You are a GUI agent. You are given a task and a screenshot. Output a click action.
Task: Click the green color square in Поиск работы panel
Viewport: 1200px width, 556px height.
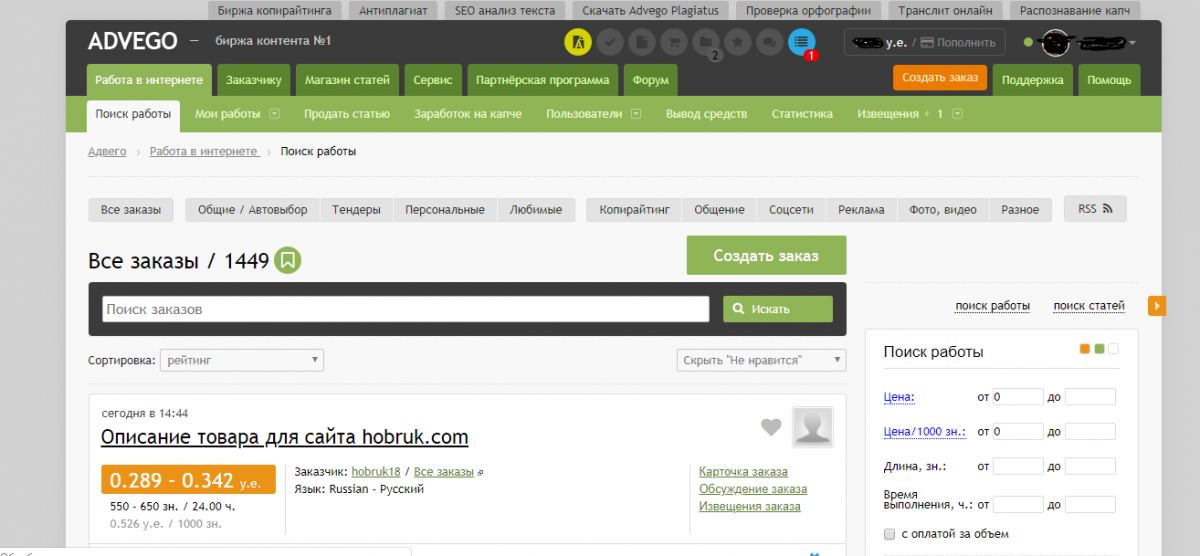coord(1099,349)
